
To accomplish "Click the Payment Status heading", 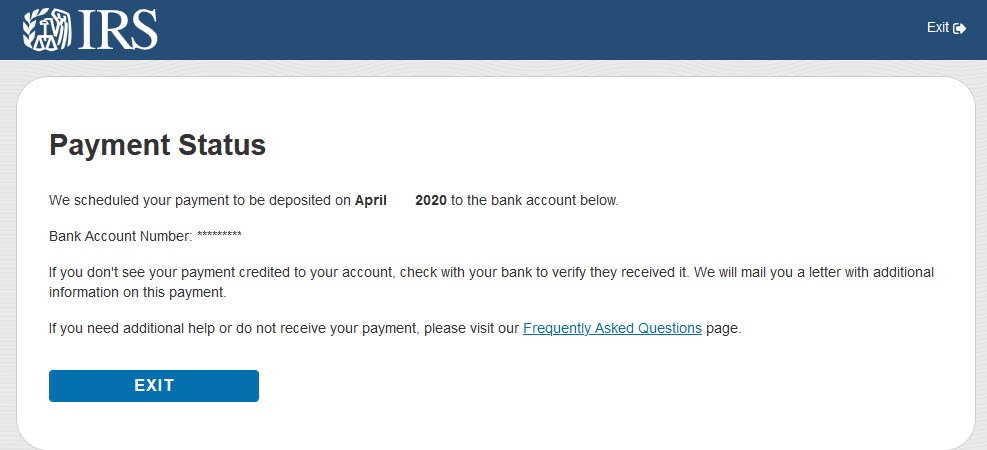I will [x=157, y=146].
